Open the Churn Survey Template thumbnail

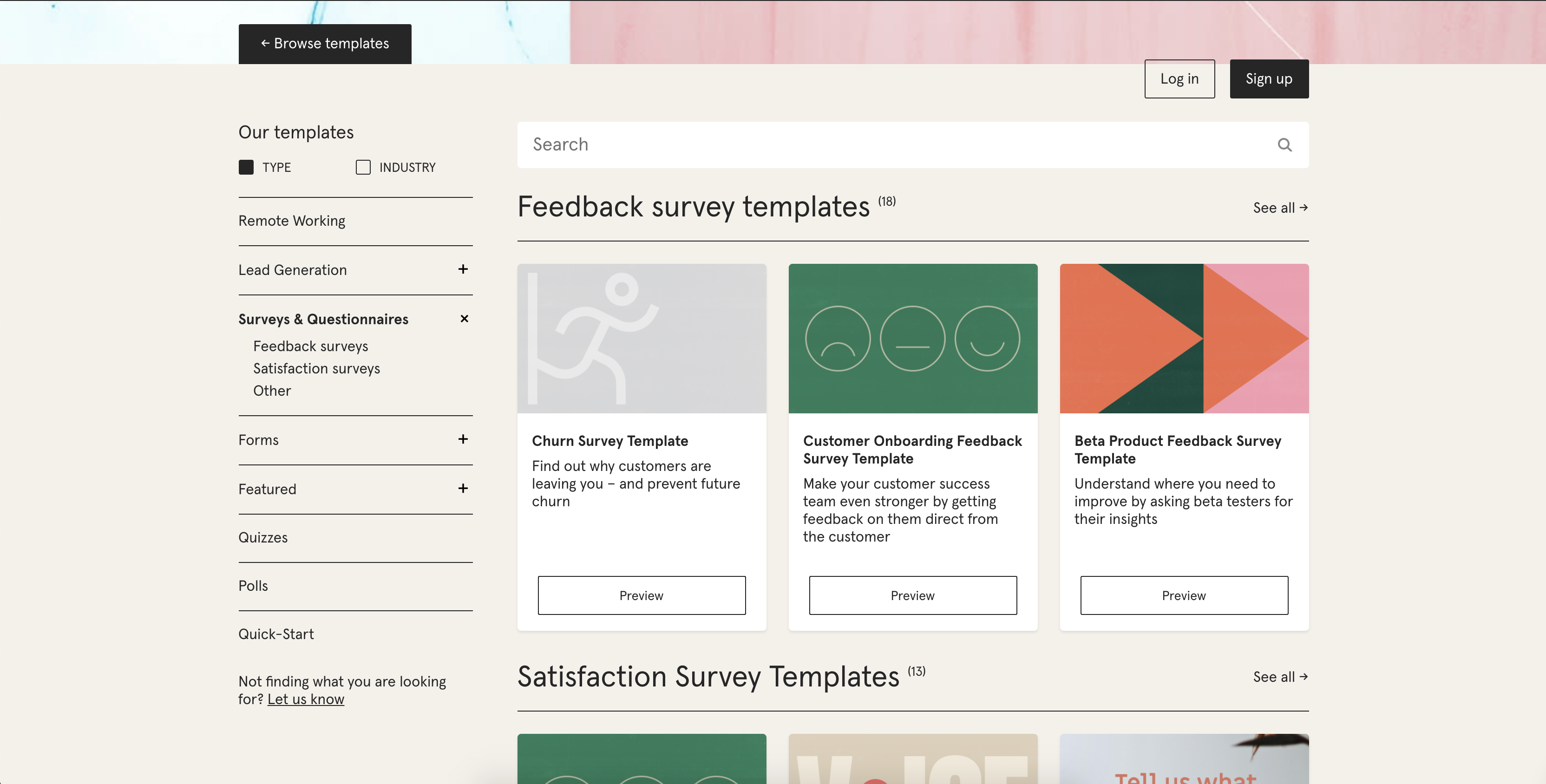(641, 338)
